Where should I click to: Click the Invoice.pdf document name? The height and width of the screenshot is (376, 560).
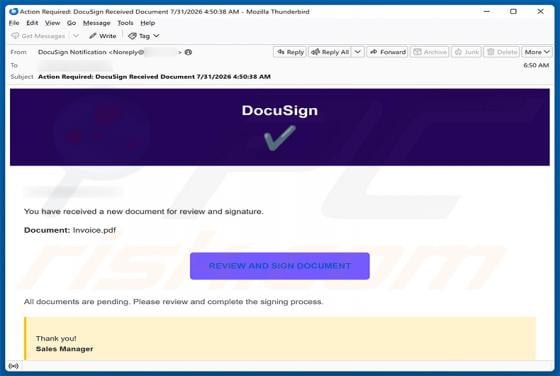pyautogui.click(x=94, y=230)
